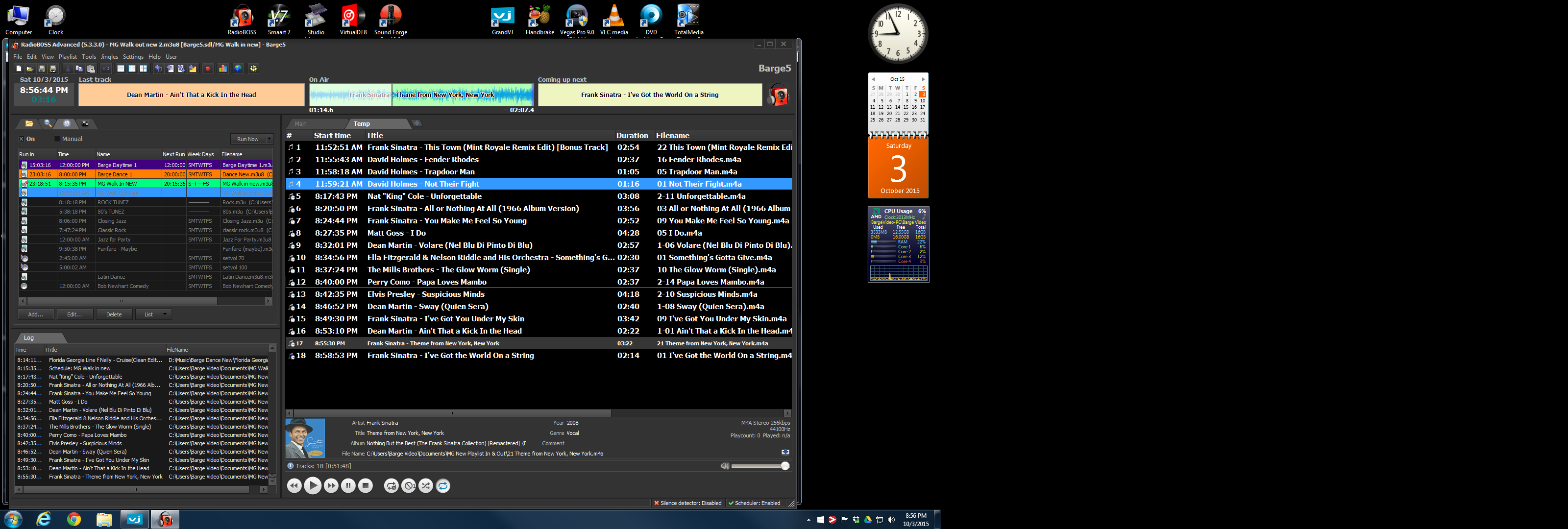Viewport: 1568px width, 529px height.
Task: Open Handbrake desktop shortcut
Action: (539, 19)
